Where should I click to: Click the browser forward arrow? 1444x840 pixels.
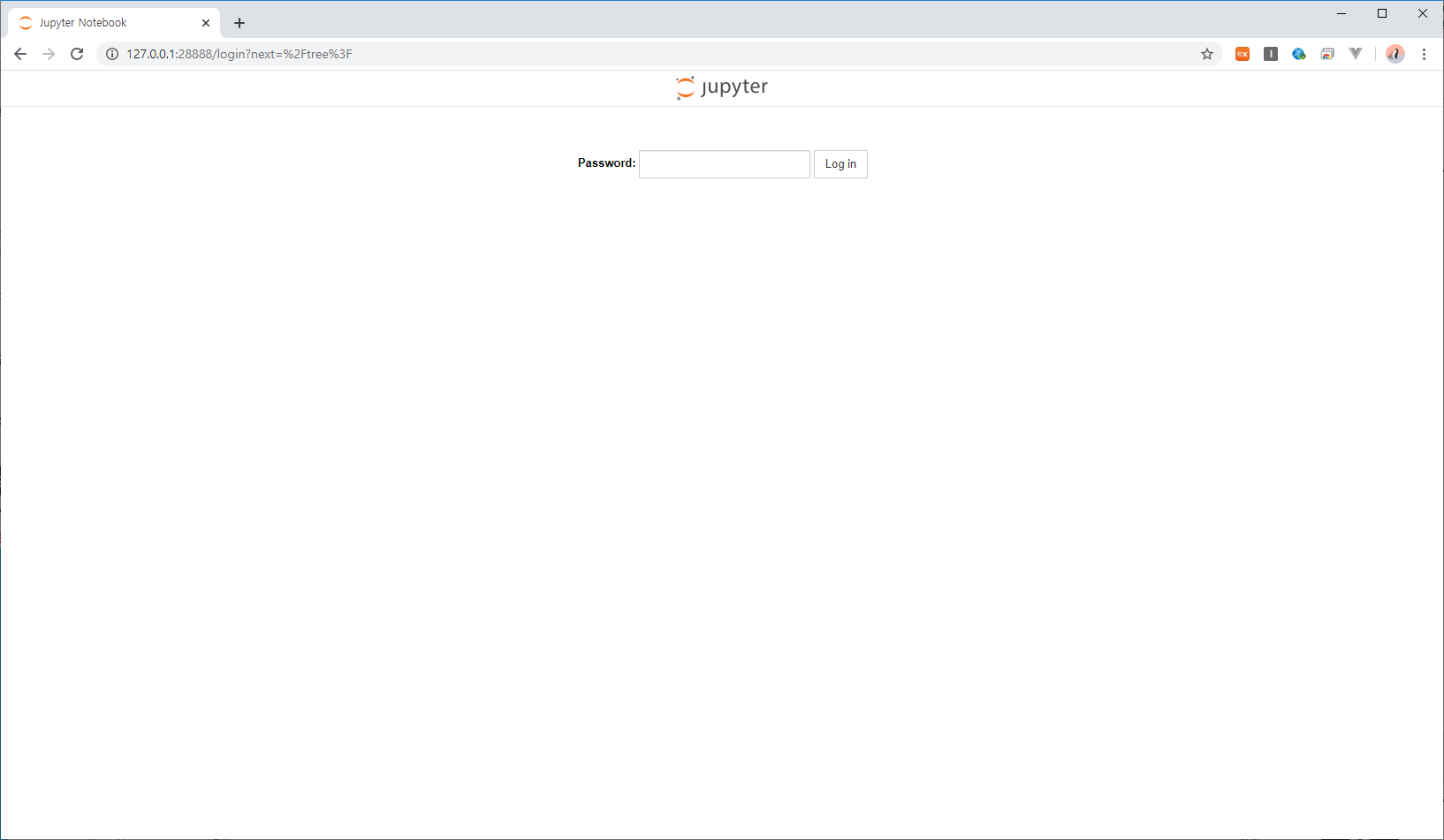[49, 54]
